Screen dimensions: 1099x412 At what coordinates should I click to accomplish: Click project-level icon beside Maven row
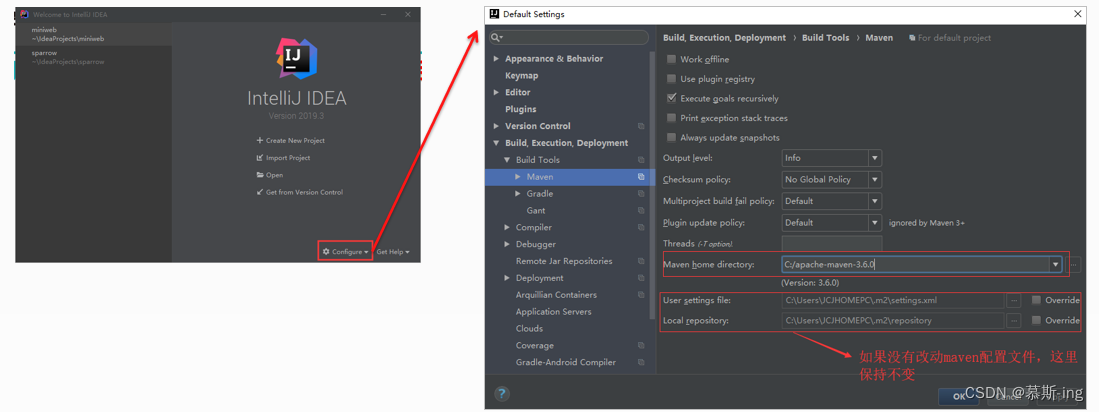coord(641,177)
